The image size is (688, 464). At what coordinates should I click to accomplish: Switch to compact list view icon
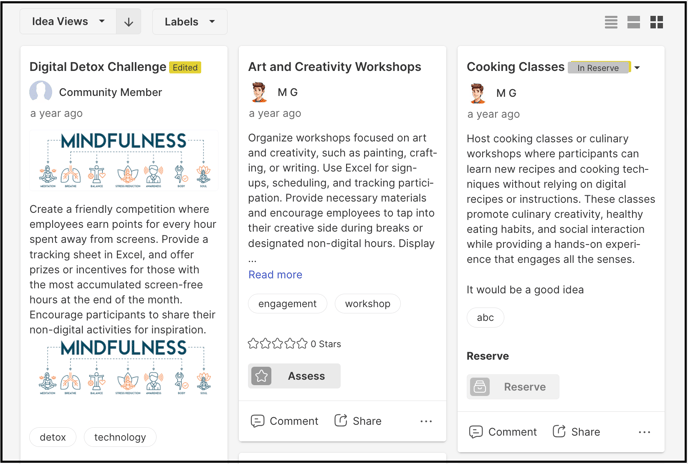tap(611, 22)
